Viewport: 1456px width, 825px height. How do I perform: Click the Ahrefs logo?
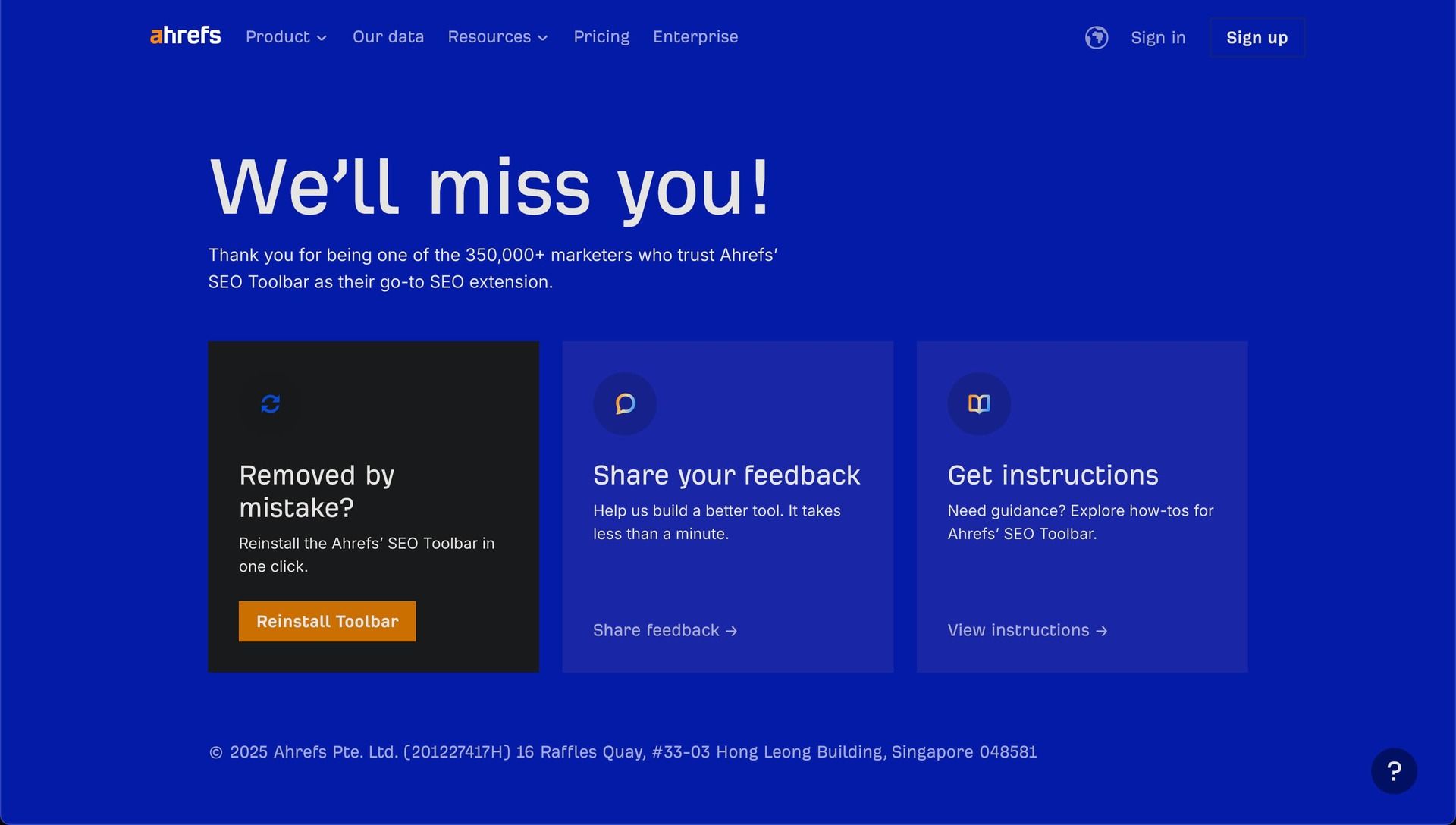coord(185,36)
